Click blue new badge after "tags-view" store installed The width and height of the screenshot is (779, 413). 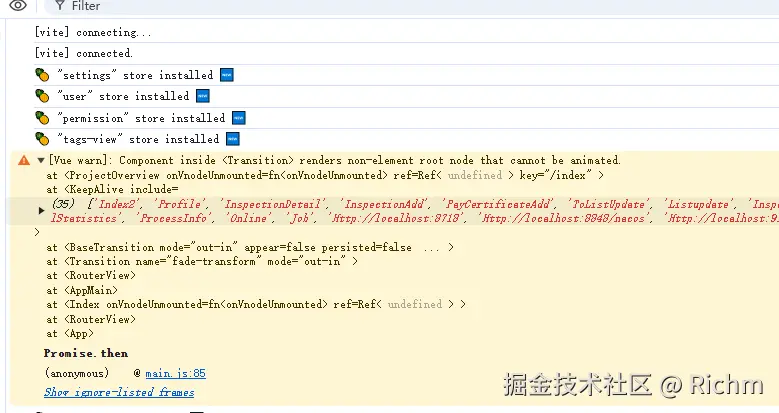[232, 139]
